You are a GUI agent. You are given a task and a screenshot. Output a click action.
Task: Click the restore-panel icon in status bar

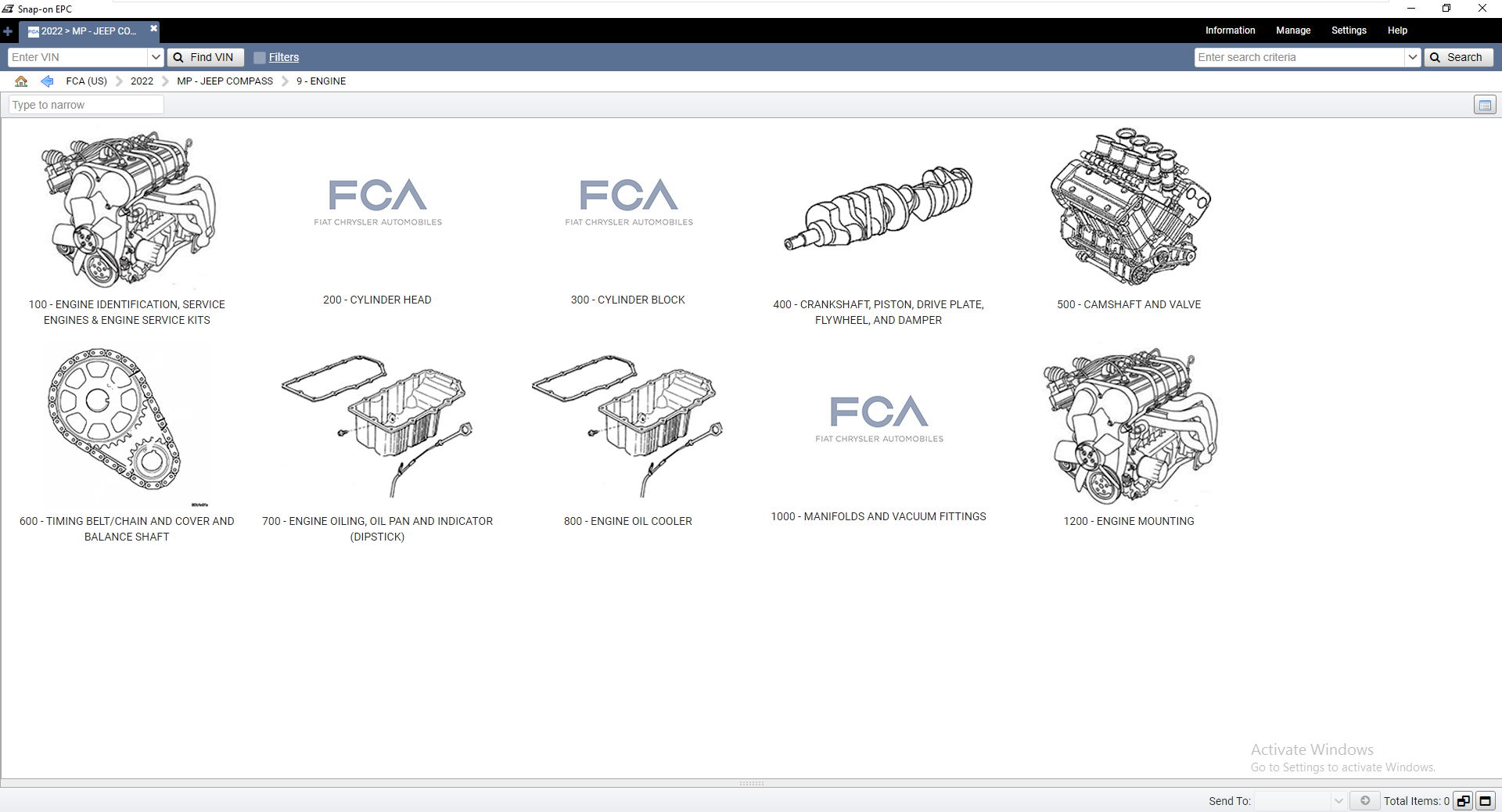click(1463, 800)
